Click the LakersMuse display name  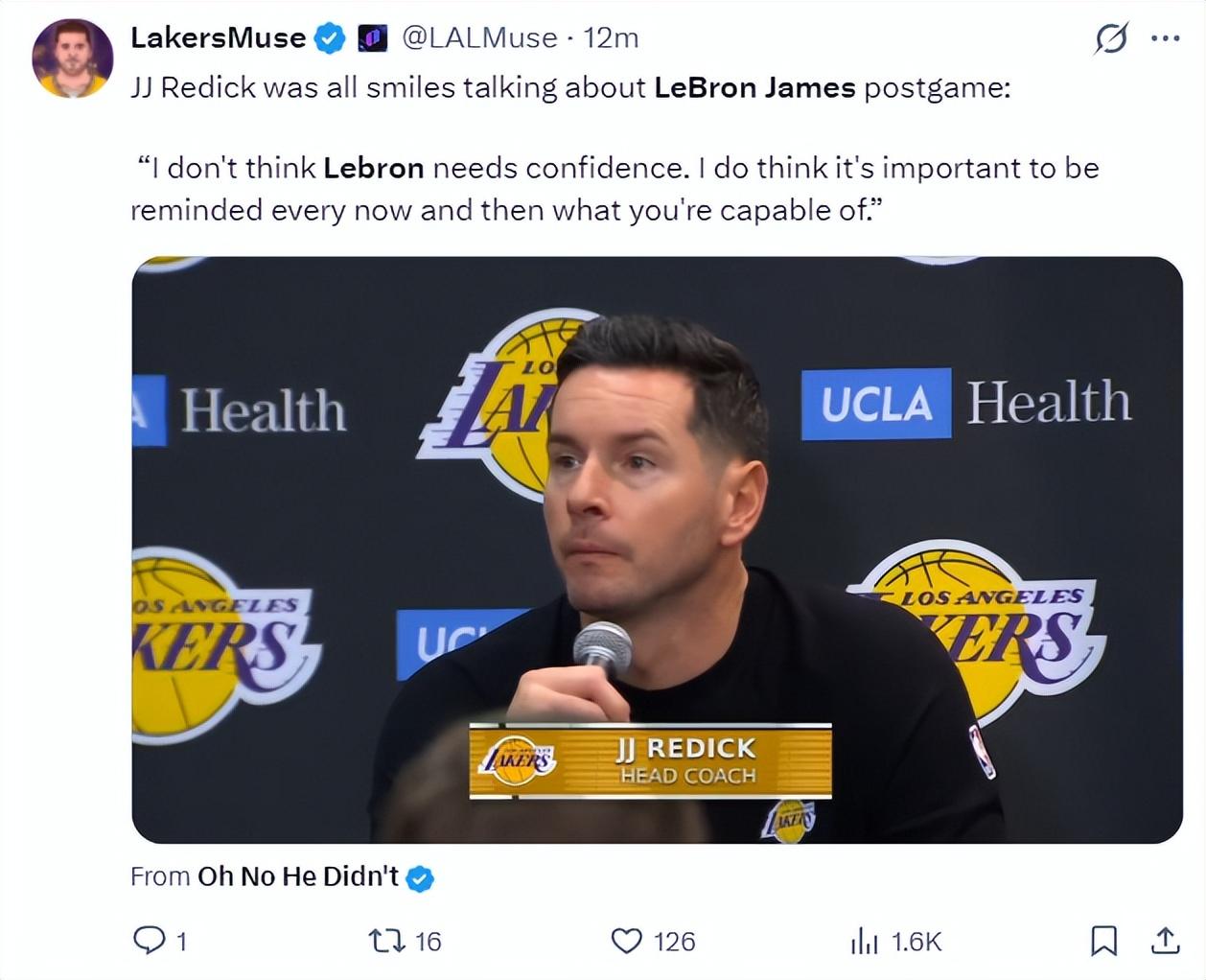(218, 37)
